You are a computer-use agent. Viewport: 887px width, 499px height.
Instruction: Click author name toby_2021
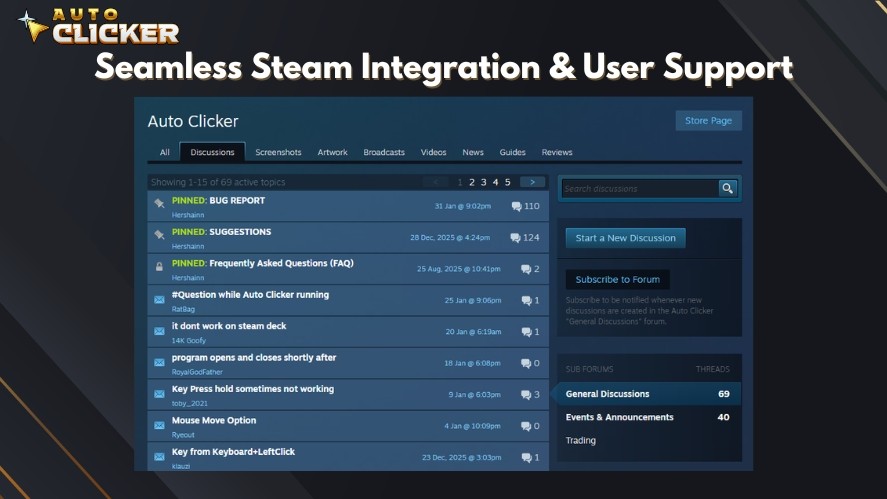pos(190,403)
